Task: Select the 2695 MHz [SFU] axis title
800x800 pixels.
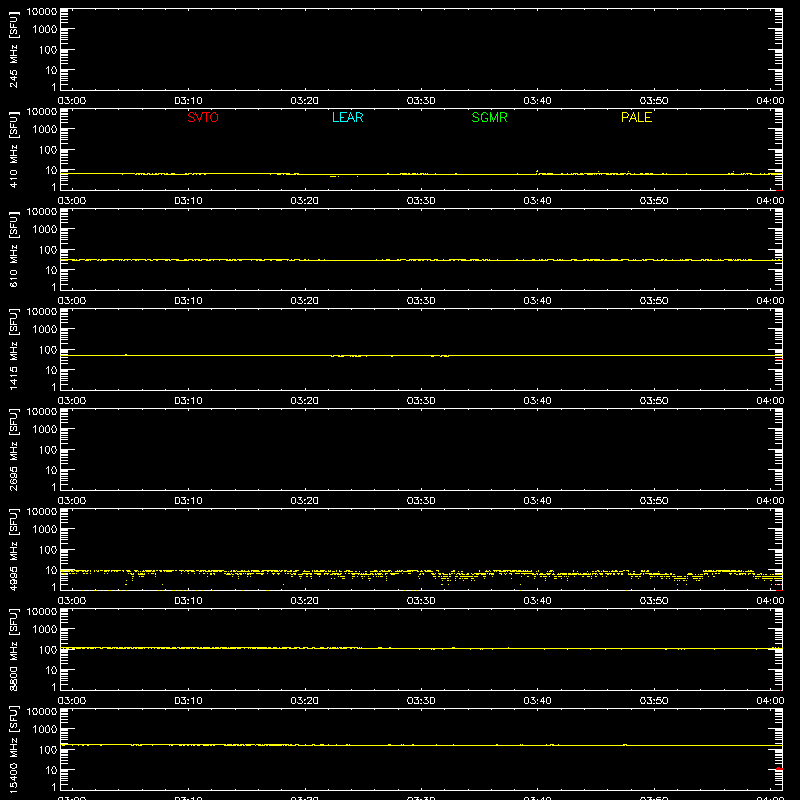Action: click(14, 449)
